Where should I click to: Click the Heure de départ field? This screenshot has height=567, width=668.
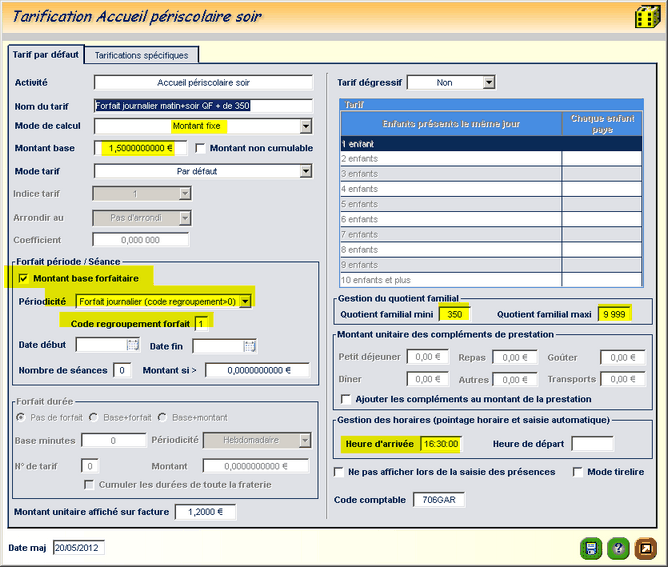tap(592, 444)
